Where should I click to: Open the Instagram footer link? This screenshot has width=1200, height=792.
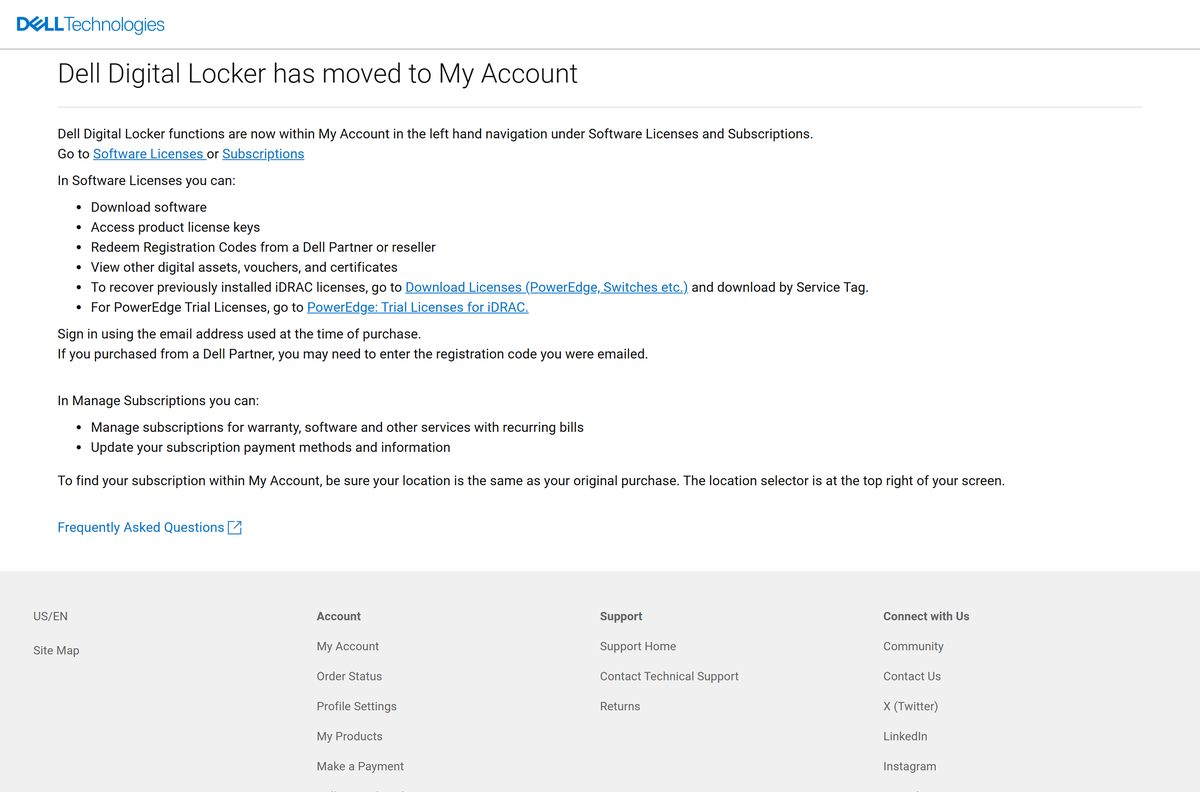910,766
